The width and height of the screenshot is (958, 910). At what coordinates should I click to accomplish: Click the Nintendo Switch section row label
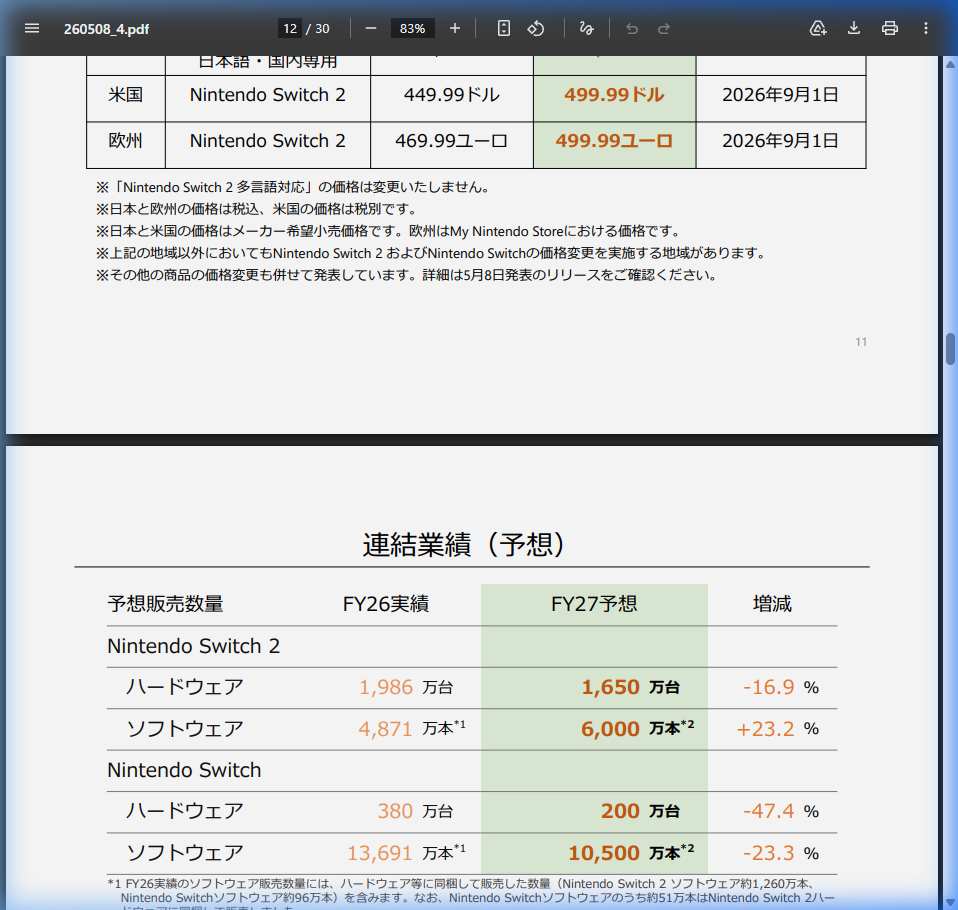[x=184, y=770]
